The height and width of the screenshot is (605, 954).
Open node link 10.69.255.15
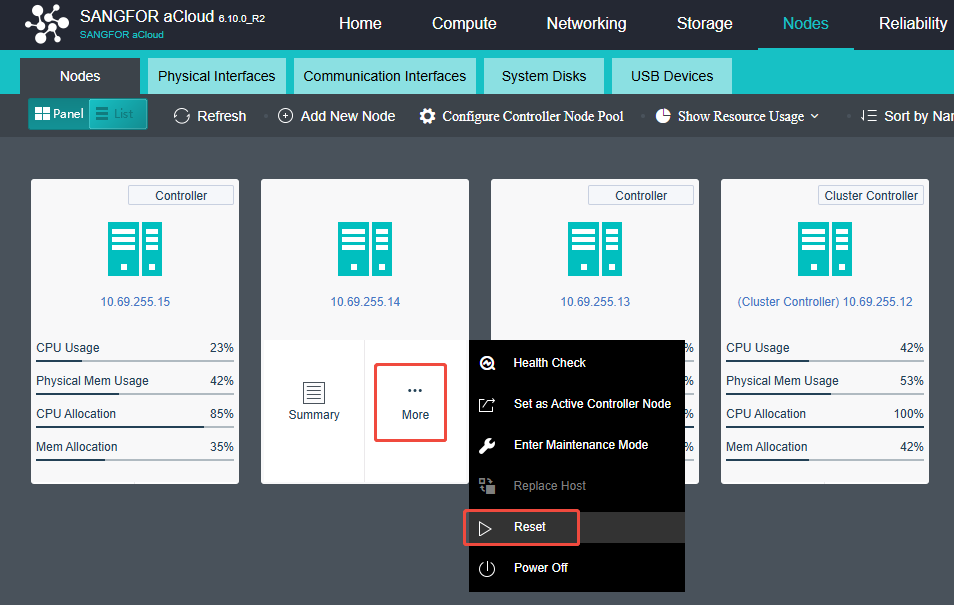pos(135,302)
